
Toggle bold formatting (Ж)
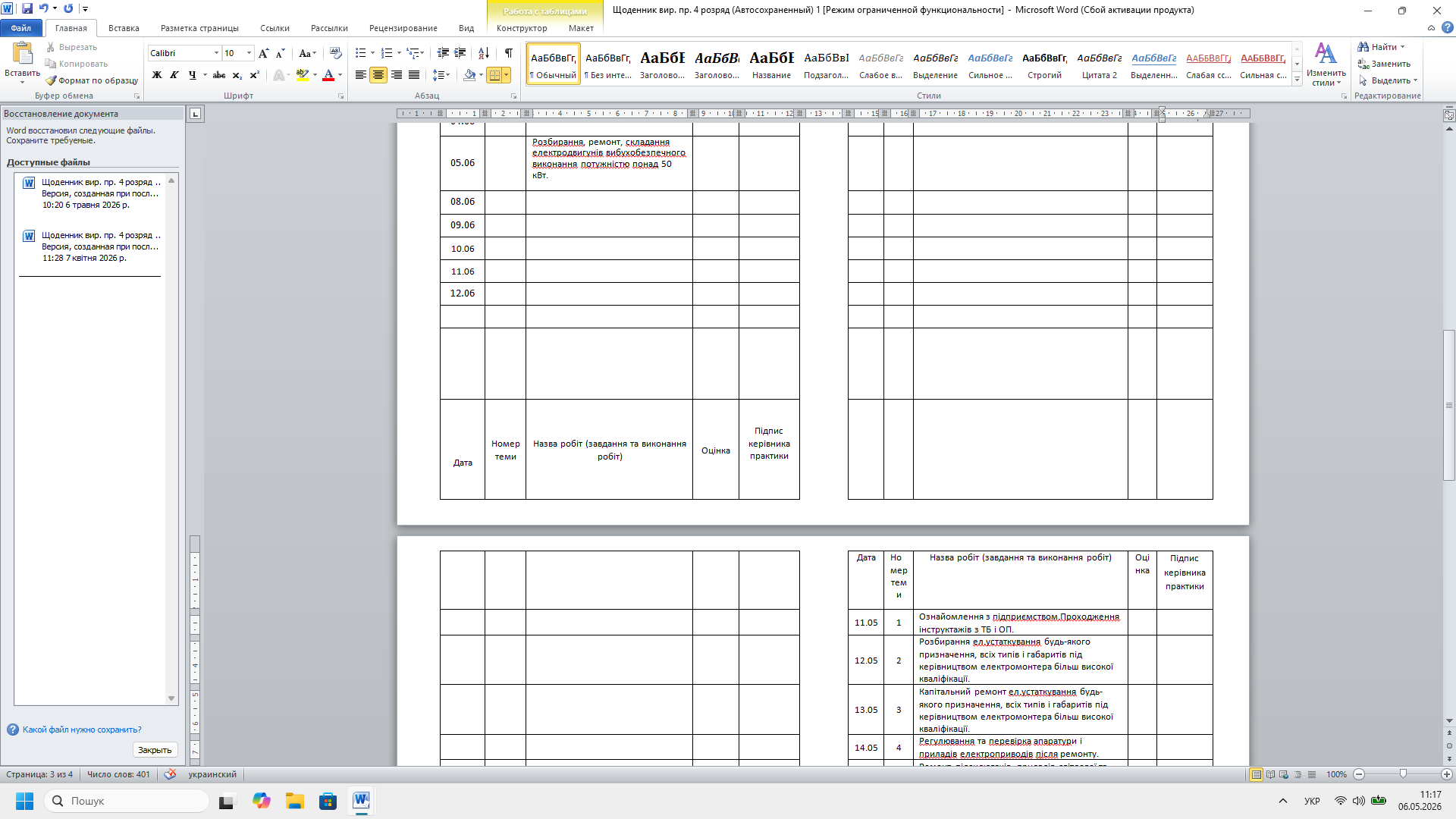point(157,75)
